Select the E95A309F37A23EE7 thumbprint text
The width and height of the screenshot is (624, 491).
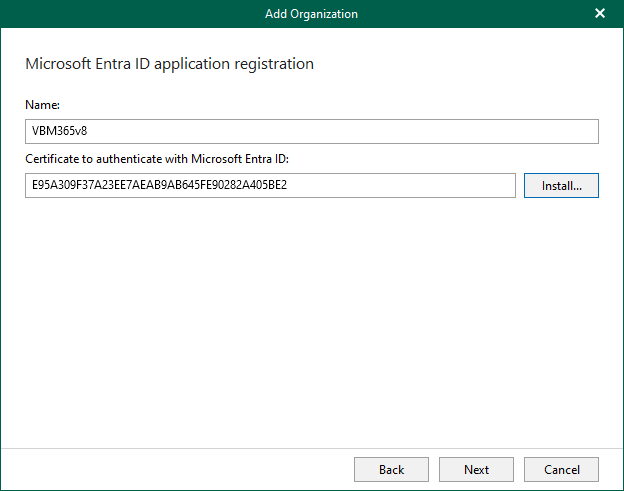(x=85, y=186)
